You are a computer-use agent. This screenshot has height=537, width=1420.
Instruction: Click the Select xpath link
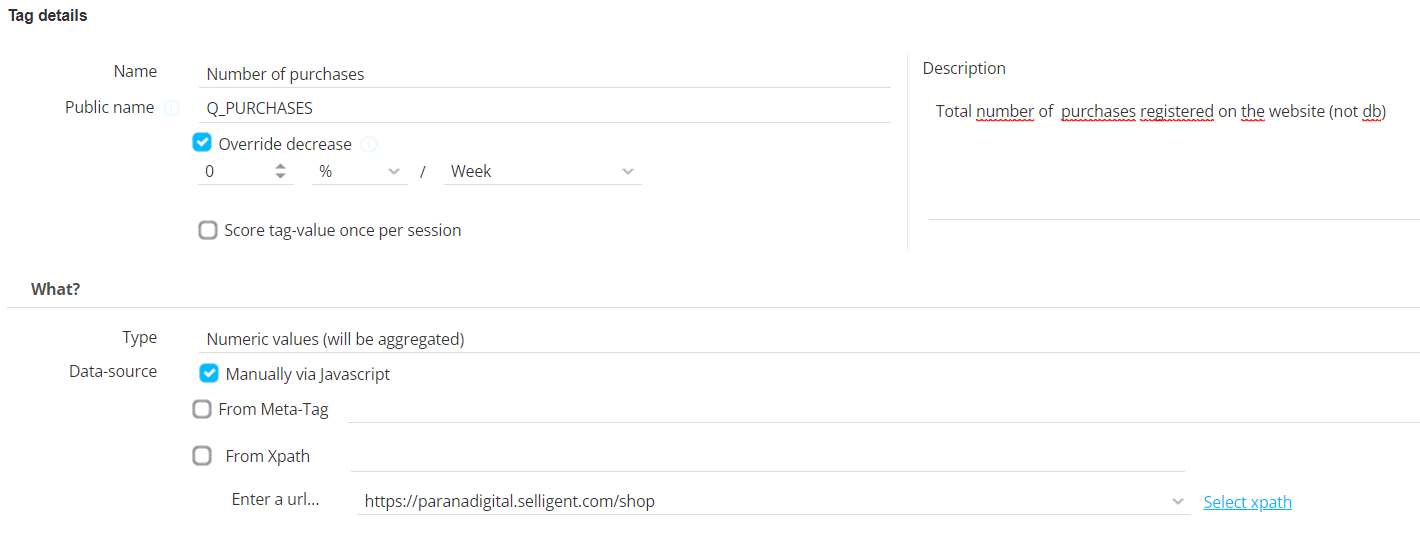1247,502
